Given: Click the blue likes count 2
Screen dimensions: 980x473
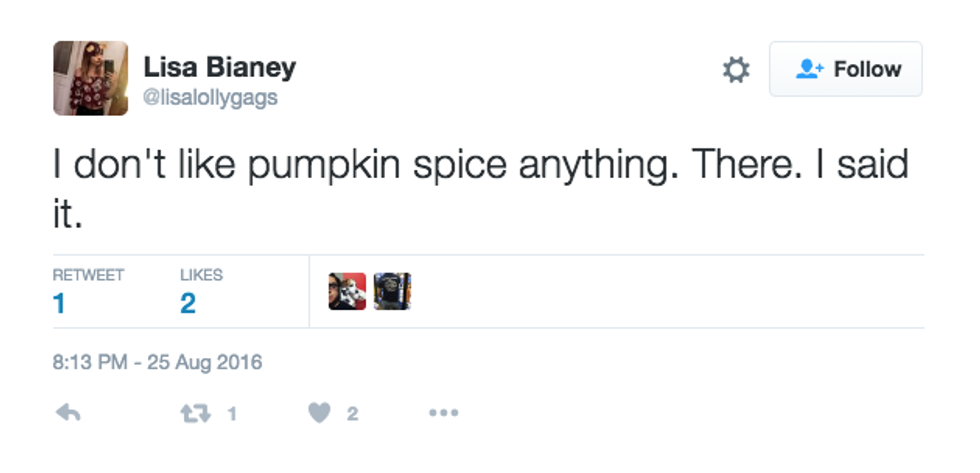Looking at the screenshot, I should pyautogui.click(x=188, y=303).
